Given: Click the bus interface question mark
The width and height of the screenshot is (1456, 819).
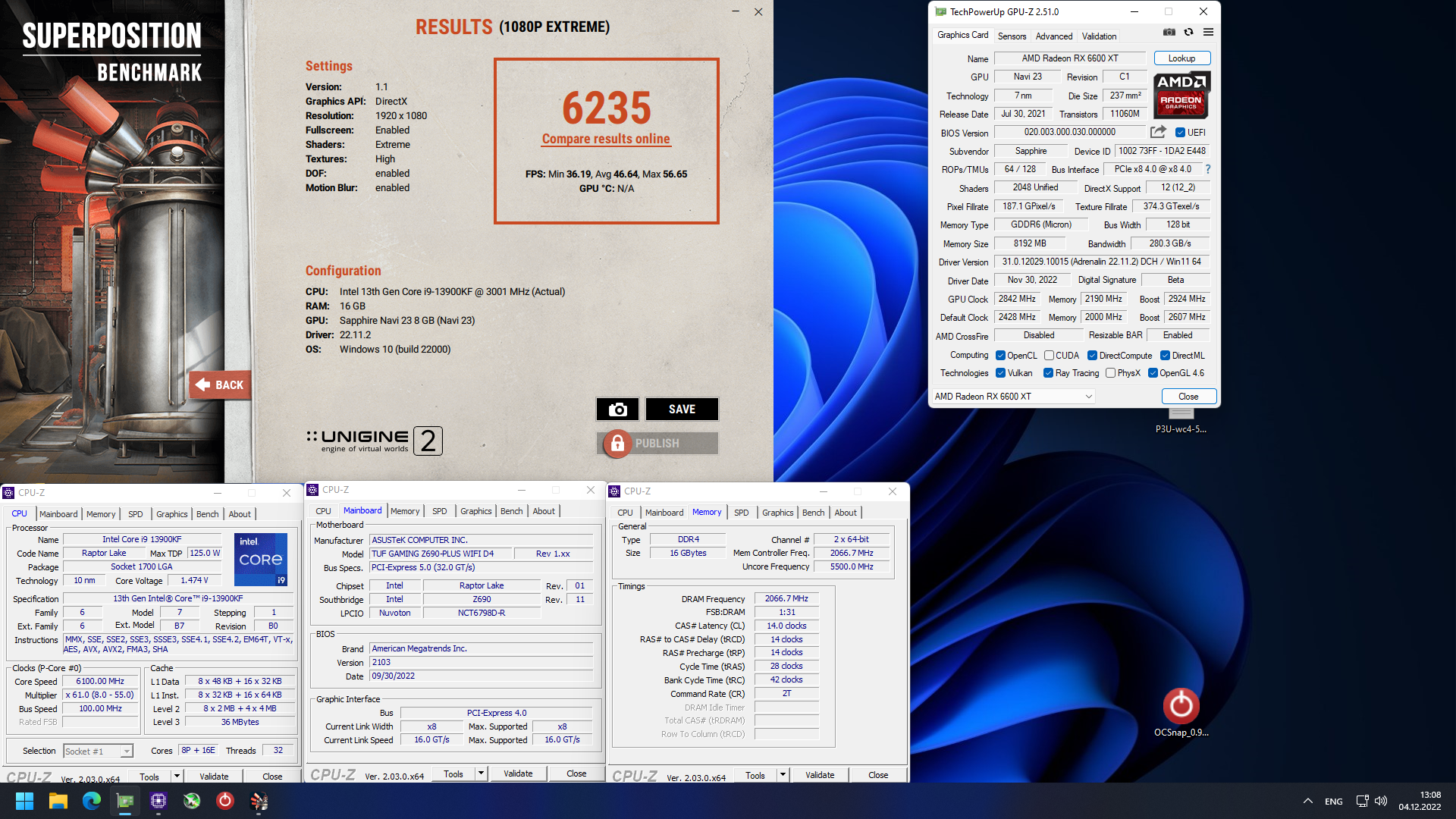Looking at the screenshot, I should coord(1208,169).
